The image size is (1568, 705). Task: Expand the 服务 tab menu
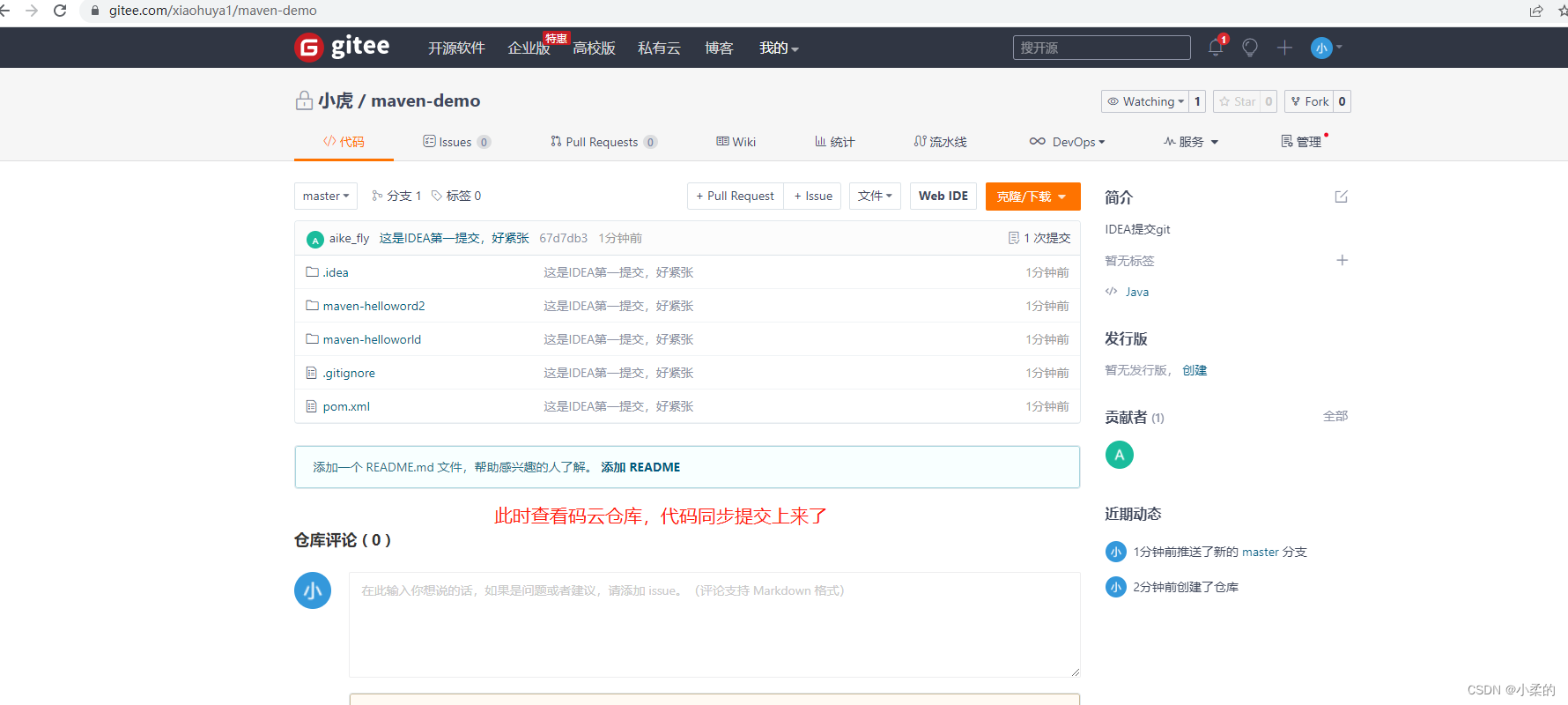pos(1191,142)
